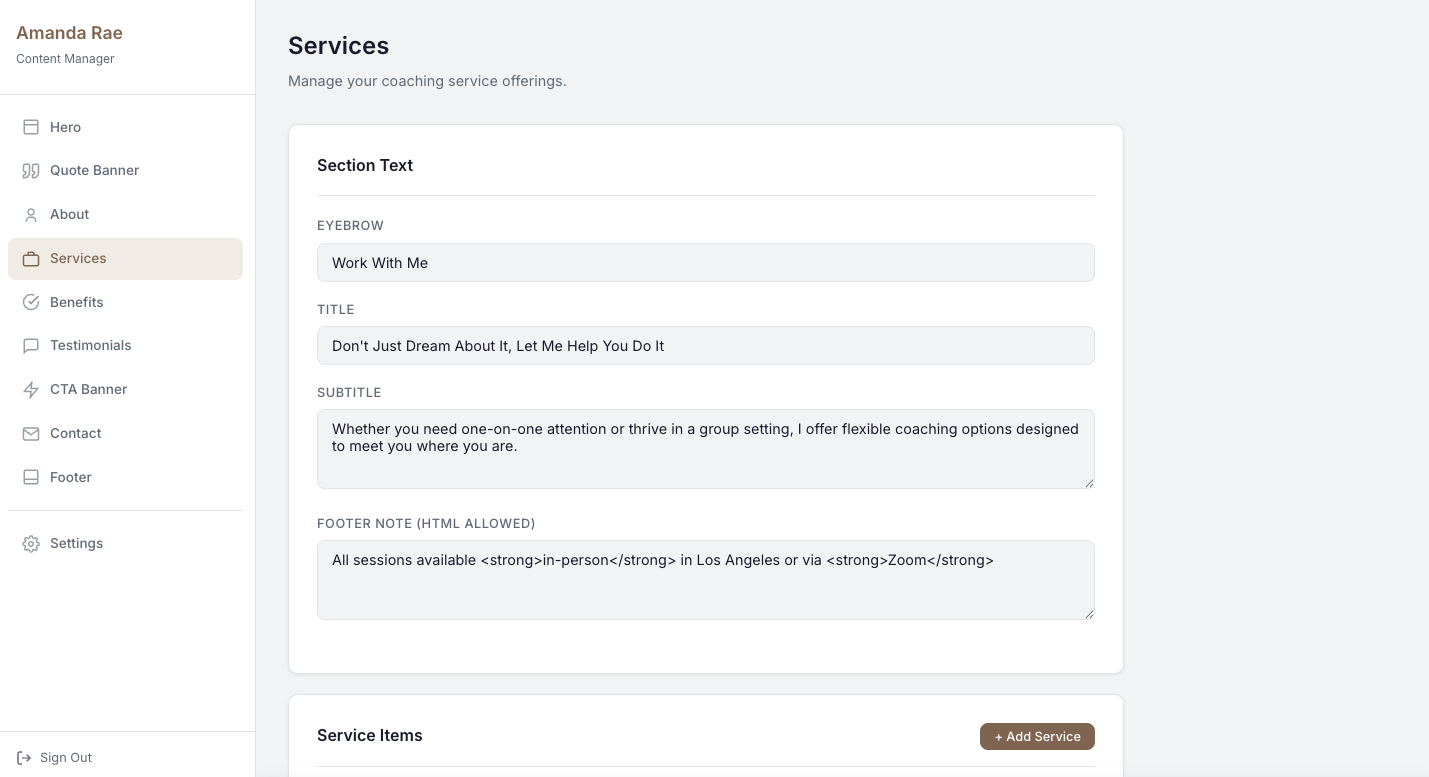Click the Eyebrow input containing Work With Me

point(705,262)
